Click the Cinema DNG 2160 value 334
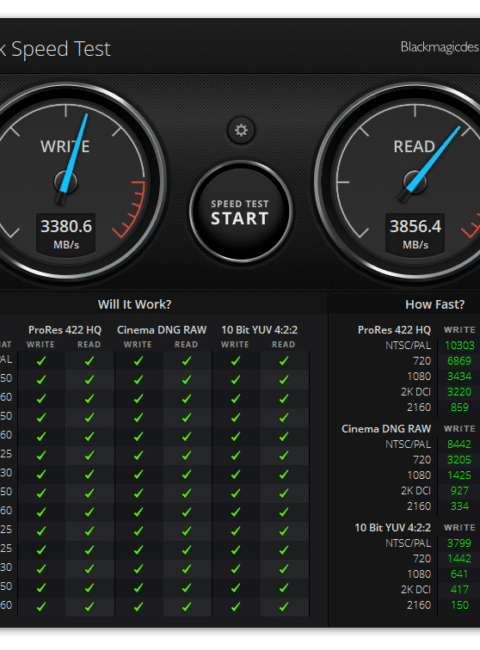This screenshot has width=480, height=650. (x=459, y=507)
